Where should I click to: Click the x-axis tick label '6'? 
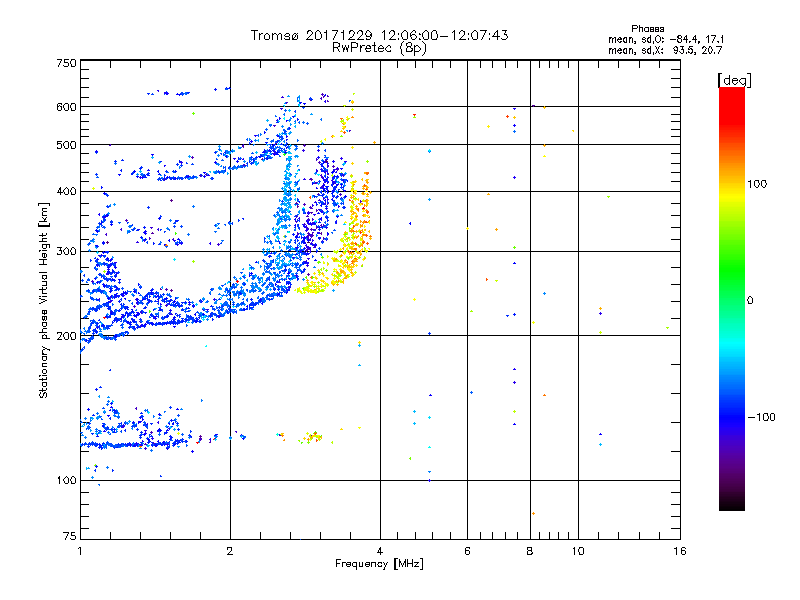(467, 551)
